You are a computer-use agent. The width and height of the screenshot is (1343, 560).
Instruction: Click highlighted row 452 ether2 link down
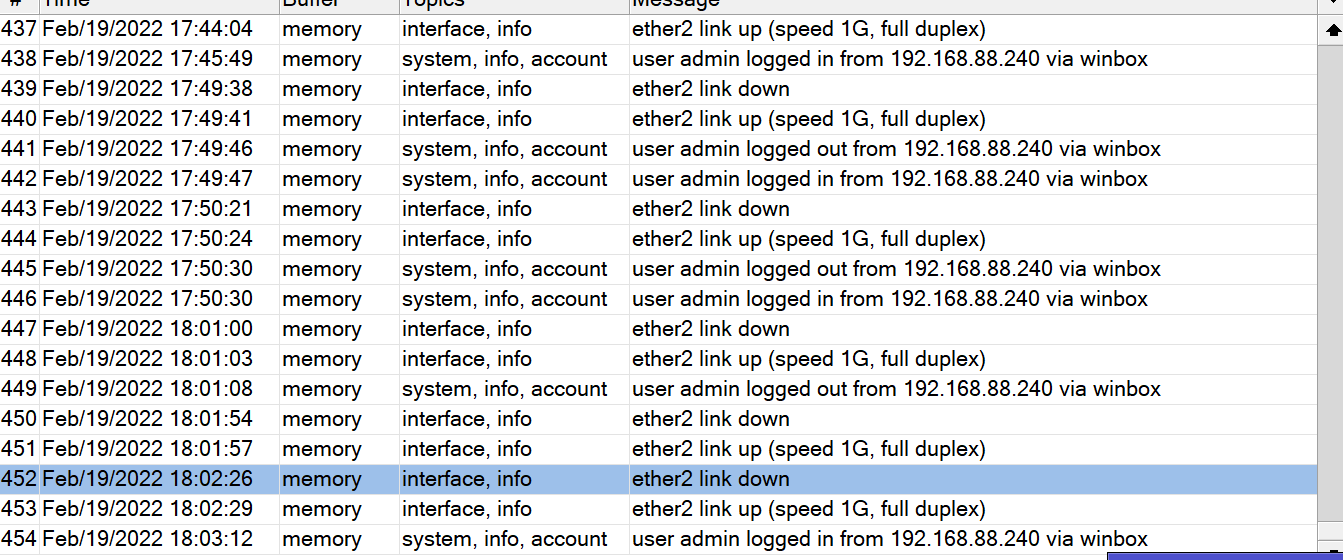pos(660,479)
